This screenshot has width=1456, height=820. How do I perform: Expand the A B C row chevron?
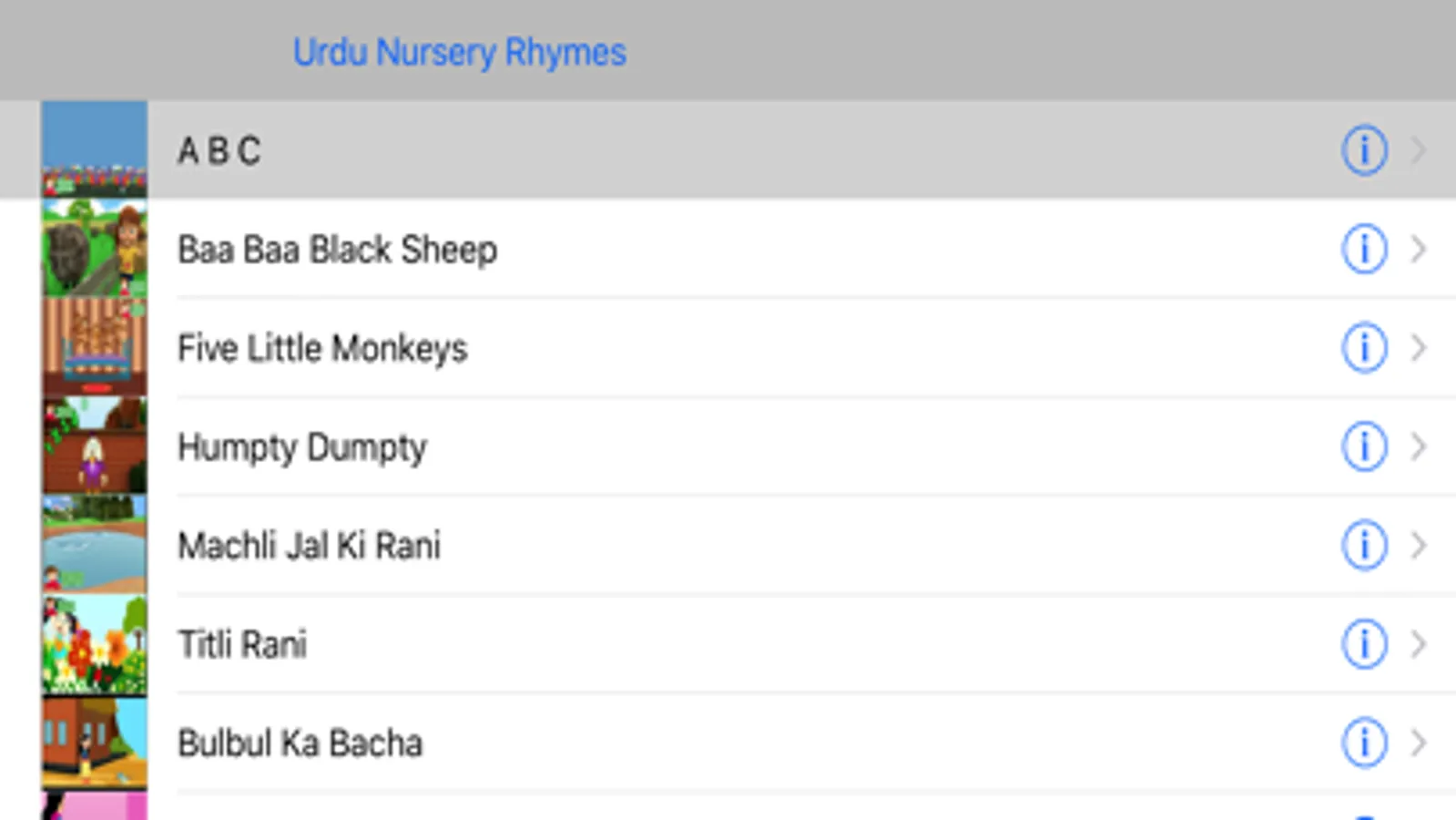(x=1418, y=150)
